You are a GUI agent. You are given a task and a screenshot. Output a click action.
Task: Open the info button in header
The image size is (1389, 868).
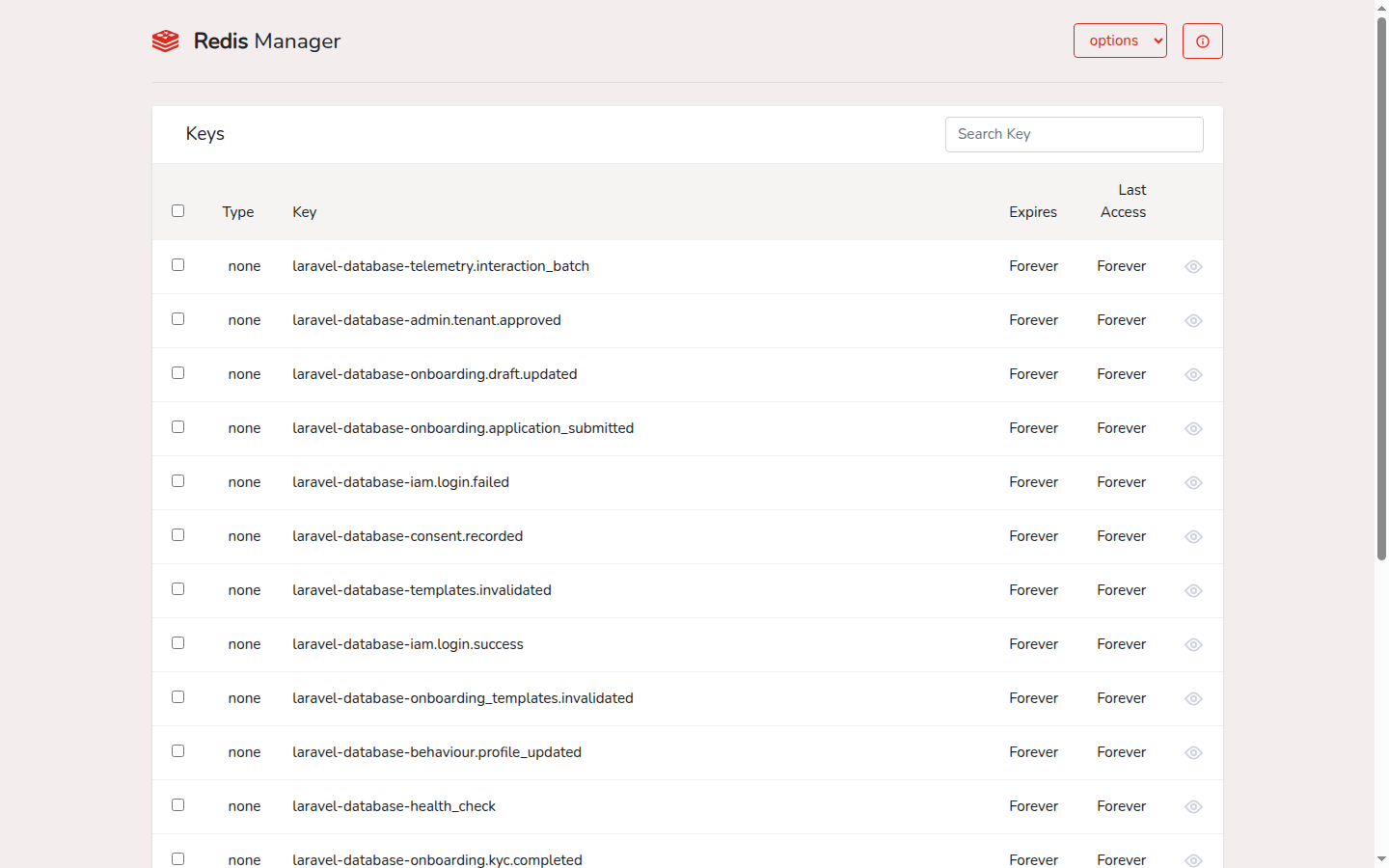pos(1203,41)
